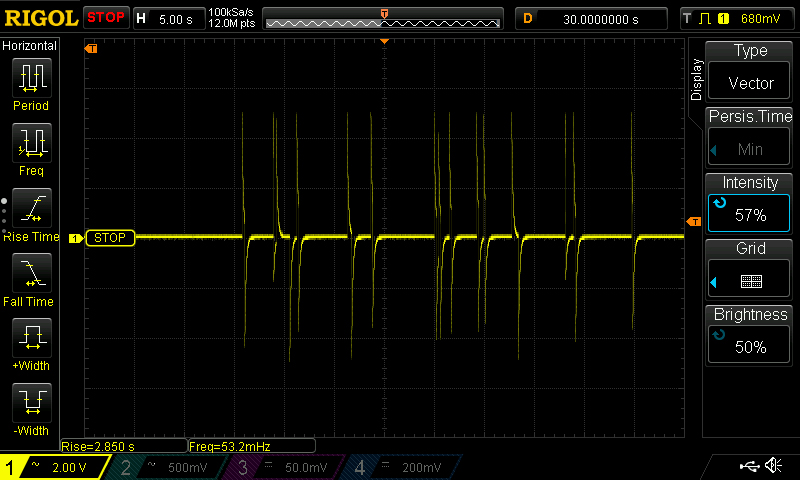Enable channel 3 at 50.0mV
Viewport: 800px width, 480px height.
coord(285,467)
